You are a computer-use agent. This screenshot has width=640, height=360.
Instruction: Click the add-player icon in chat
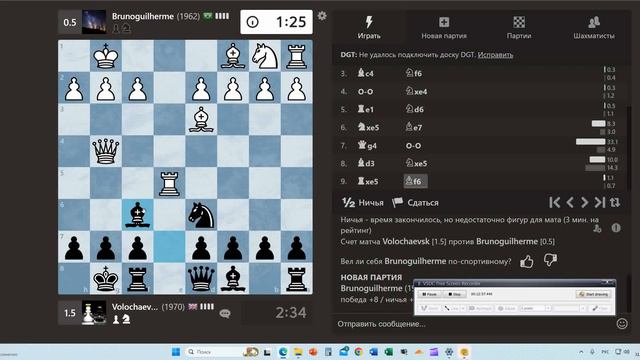598,228
